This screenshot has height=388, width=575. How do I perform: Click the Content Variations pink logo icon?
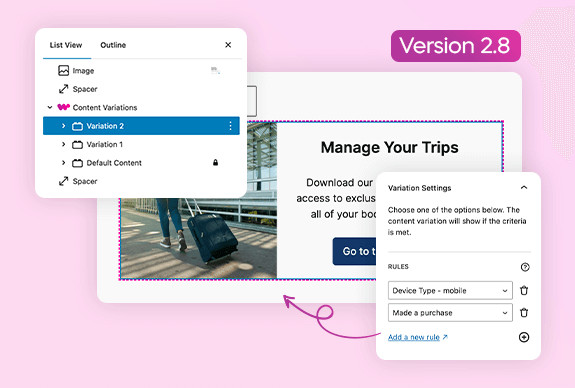pyautogui.click(x=63, y=107)
